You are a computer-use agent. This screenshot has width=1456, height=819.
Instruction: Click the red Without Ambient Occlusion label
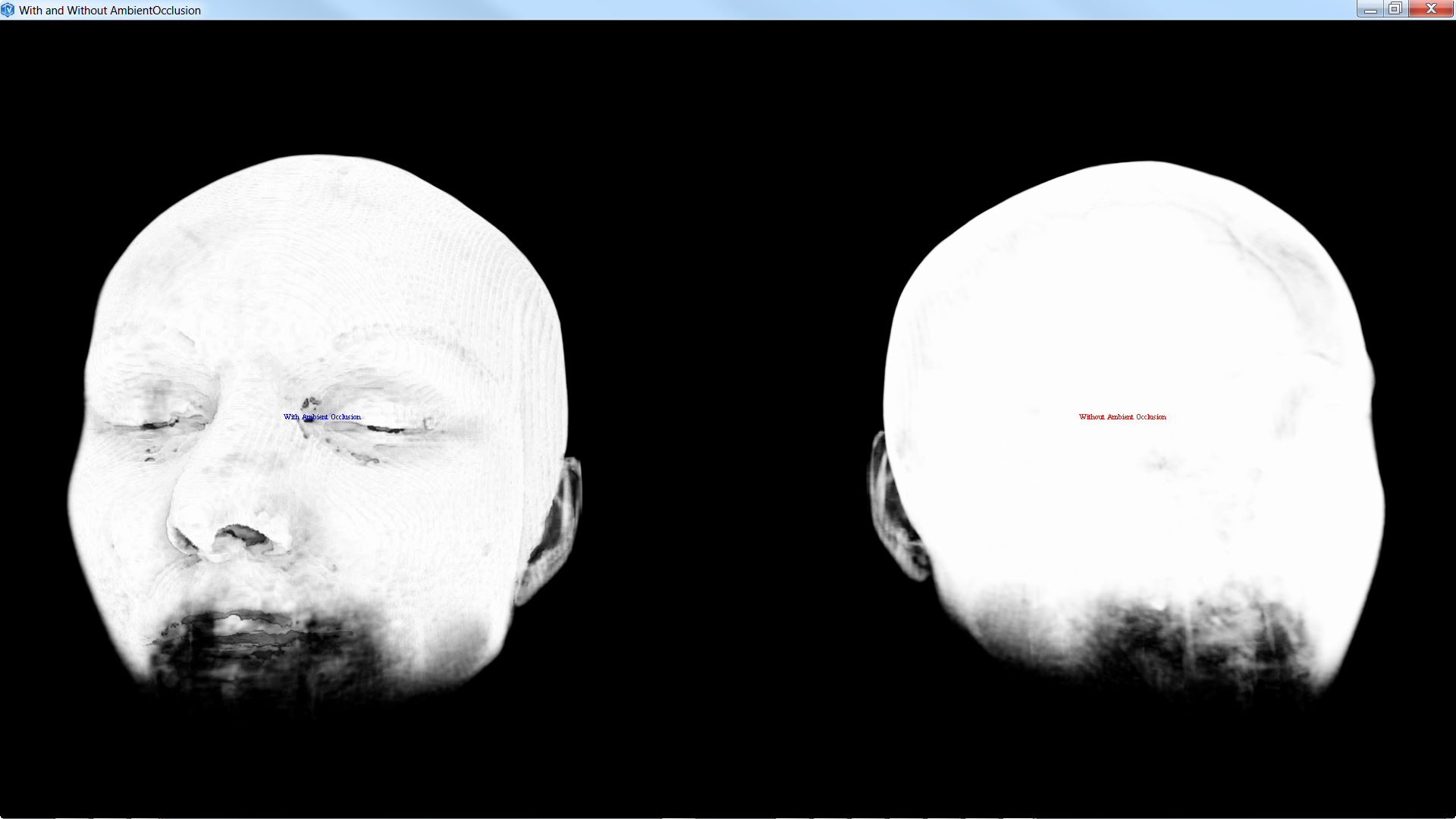(1122, 417)
